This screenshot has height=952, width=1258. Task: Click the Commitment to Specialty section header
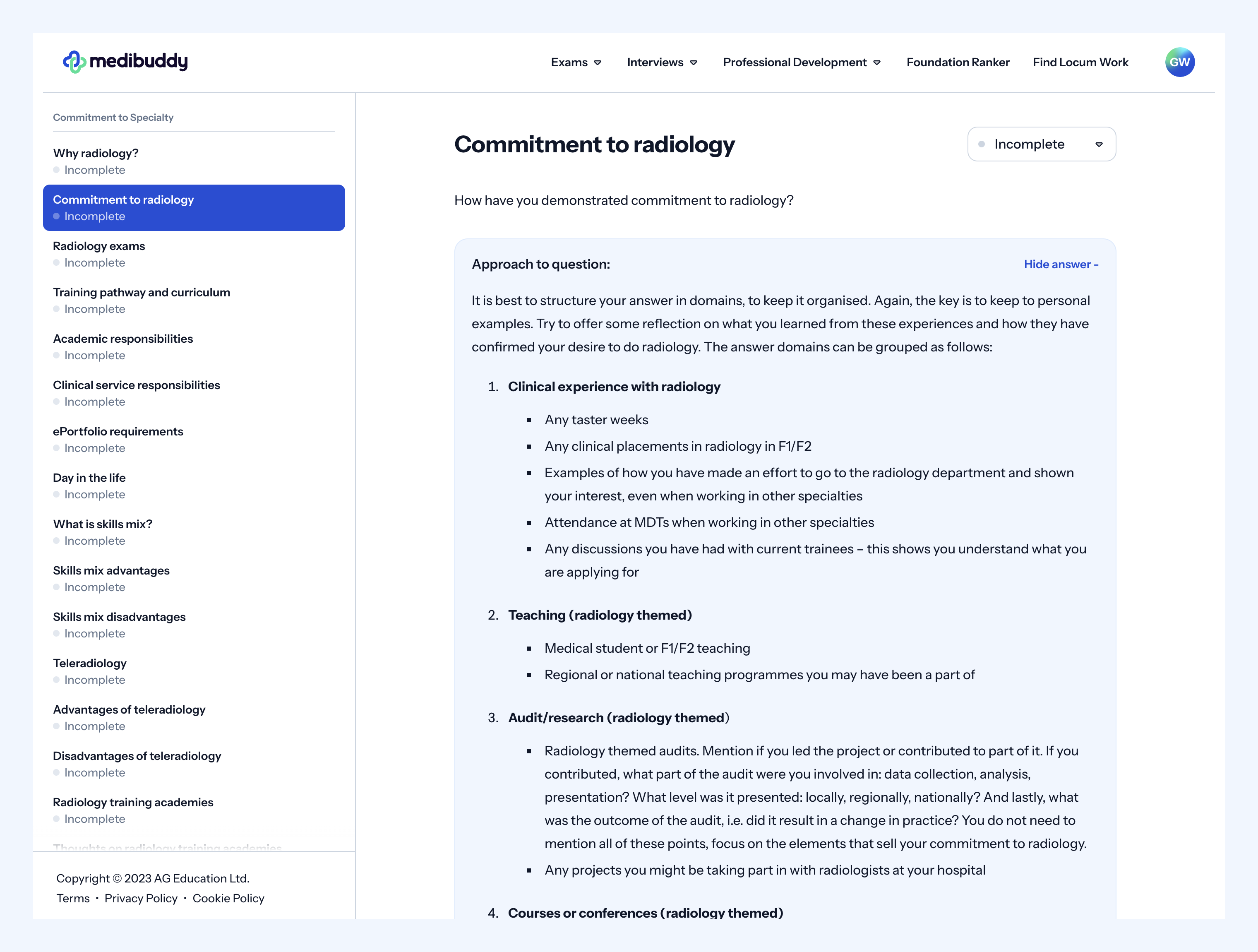(113, 117)
